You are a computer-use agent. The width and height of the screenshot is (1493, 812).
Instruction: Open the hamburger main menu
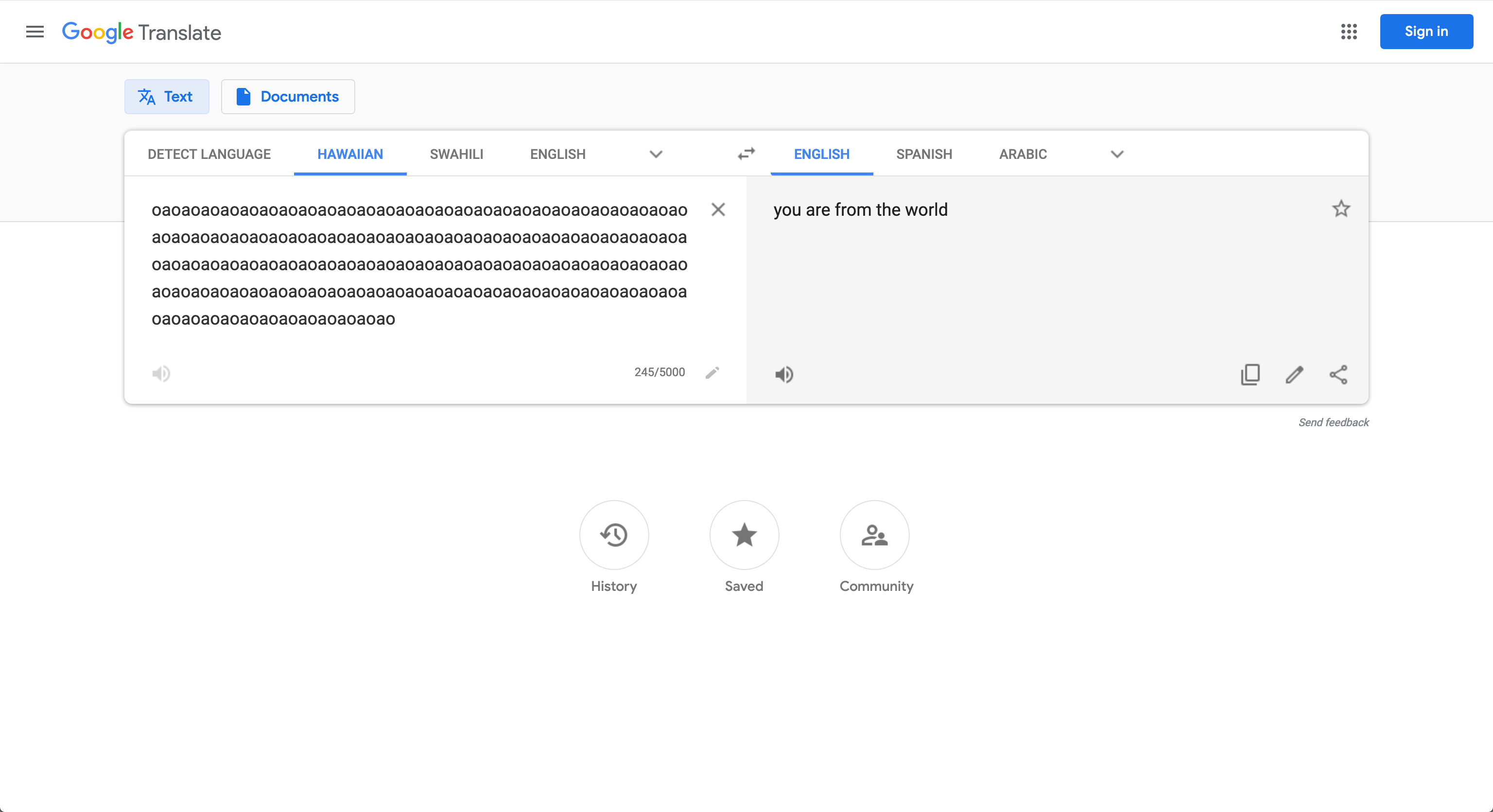[x=35, y=32]
